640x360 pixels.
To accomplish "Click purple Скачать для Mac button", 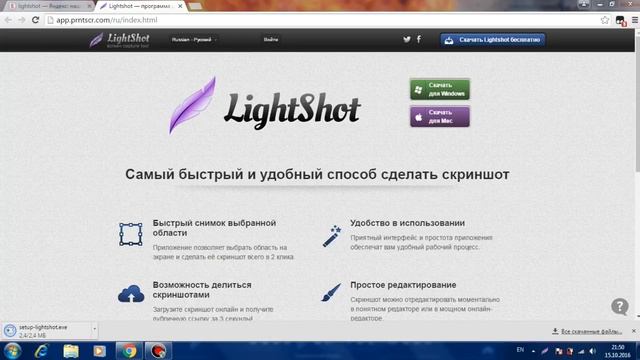I will 440,116.
